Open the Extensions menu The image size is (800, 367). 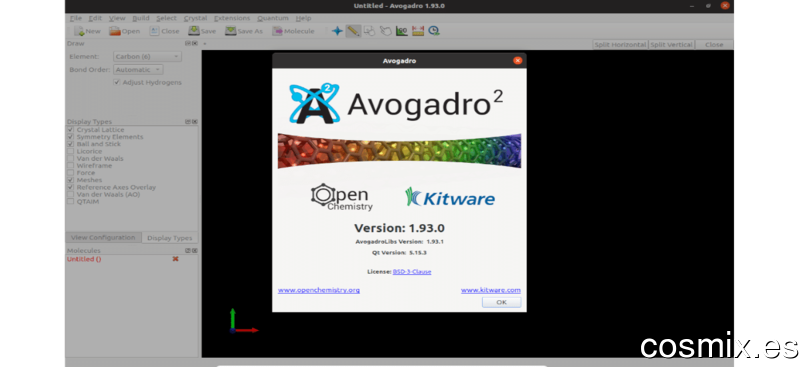tap(232, 18)
